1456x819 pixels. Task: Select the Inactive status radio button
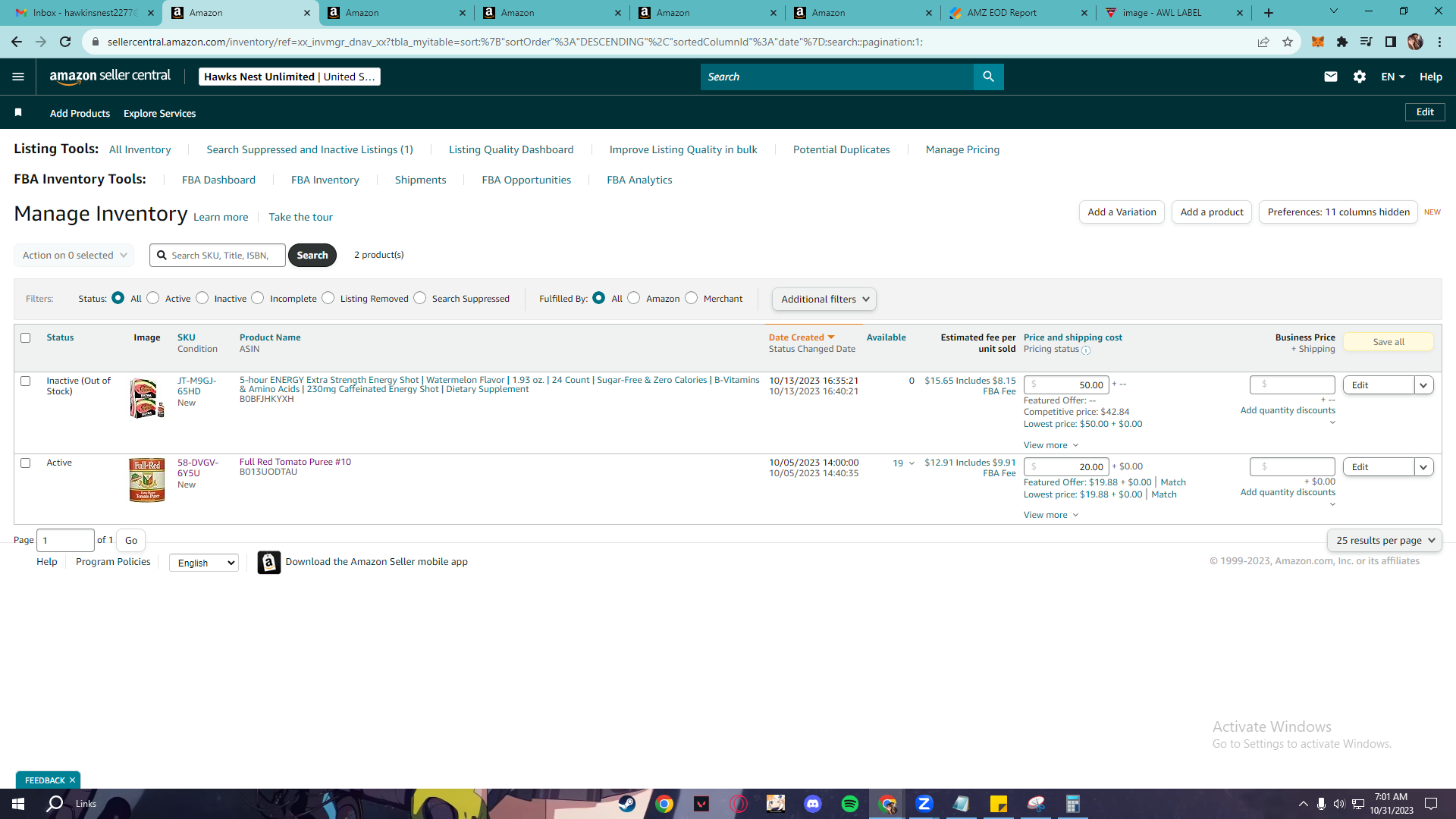point(202,298)
